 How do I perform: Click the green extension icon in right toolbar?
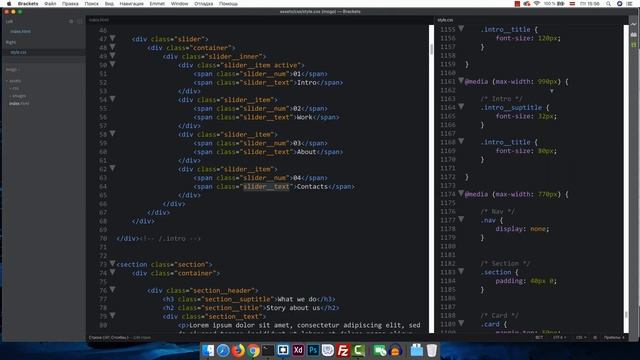(x=633, y=45)
